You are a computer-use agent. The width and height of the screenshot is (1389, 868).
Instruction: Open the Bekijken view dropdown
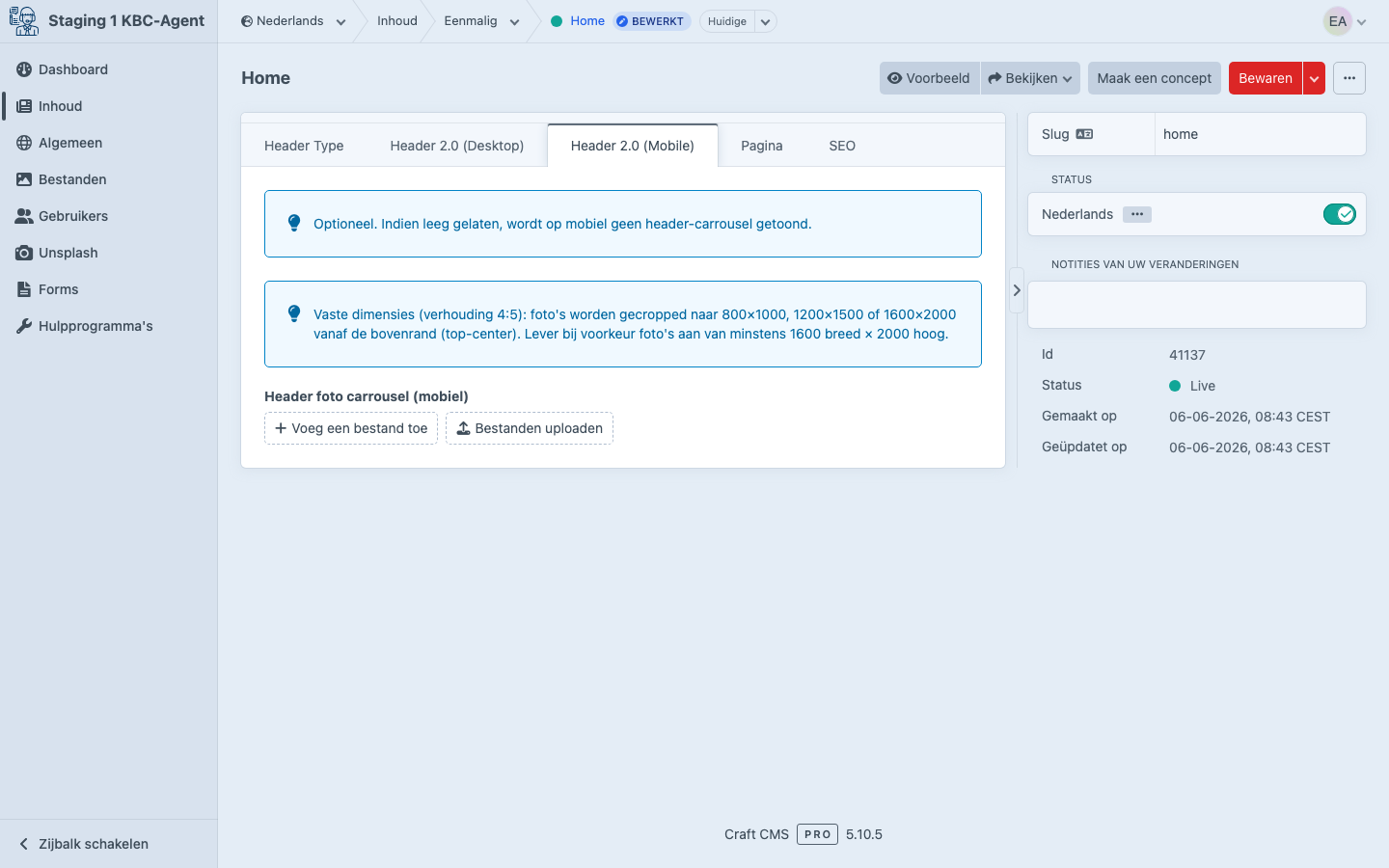tap(1030, 78)
